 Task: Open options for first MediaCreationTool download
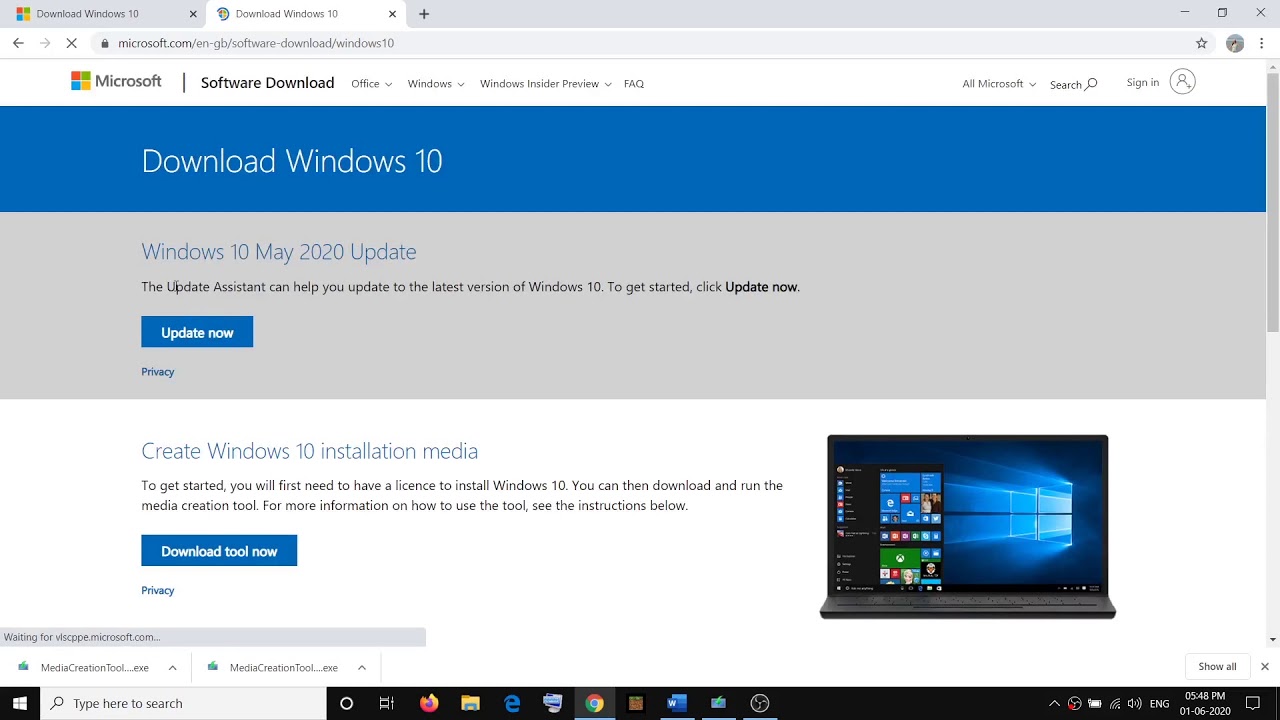coord(172,667)
